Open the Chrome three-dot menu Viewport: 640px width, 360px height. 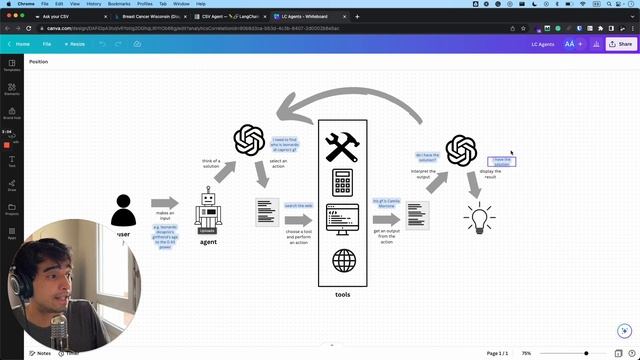(x=632, y=29)
